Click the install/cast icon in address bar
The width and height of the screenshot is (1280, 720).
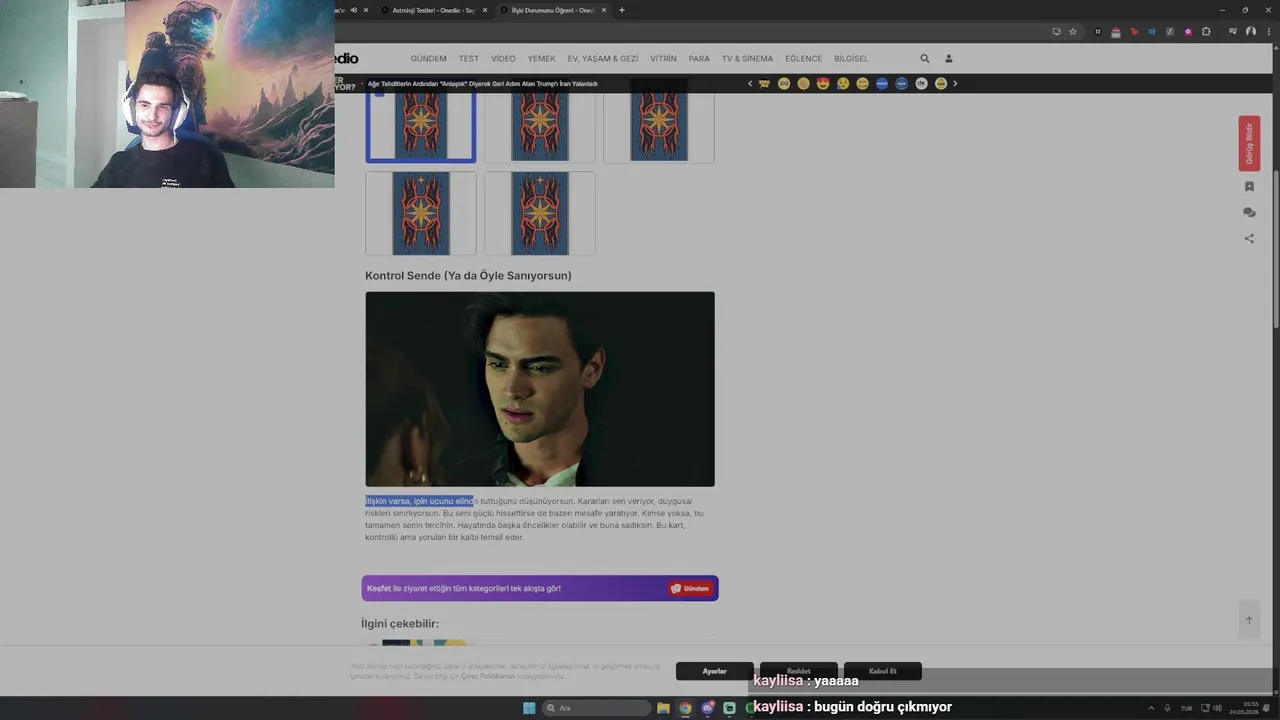[1056, 32]
